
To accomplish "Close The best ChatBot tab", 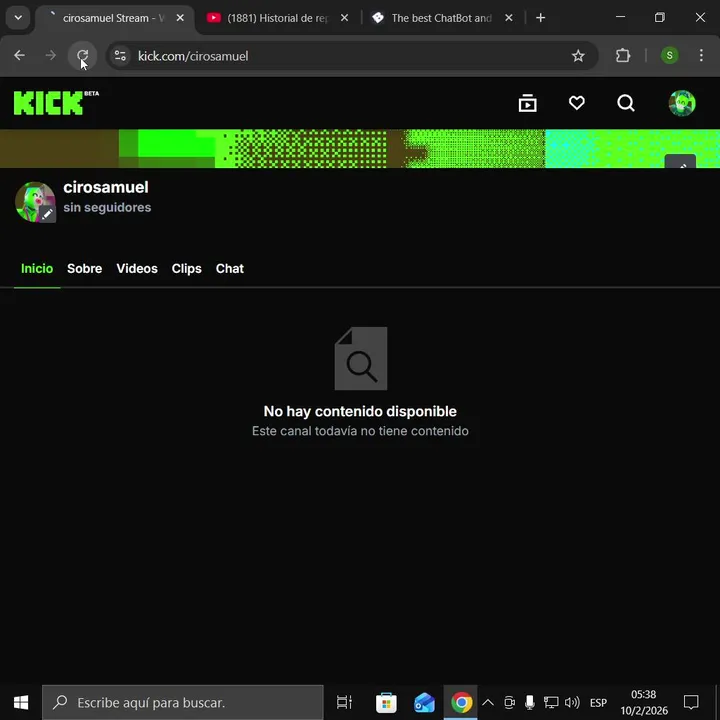I will [509, 18].
